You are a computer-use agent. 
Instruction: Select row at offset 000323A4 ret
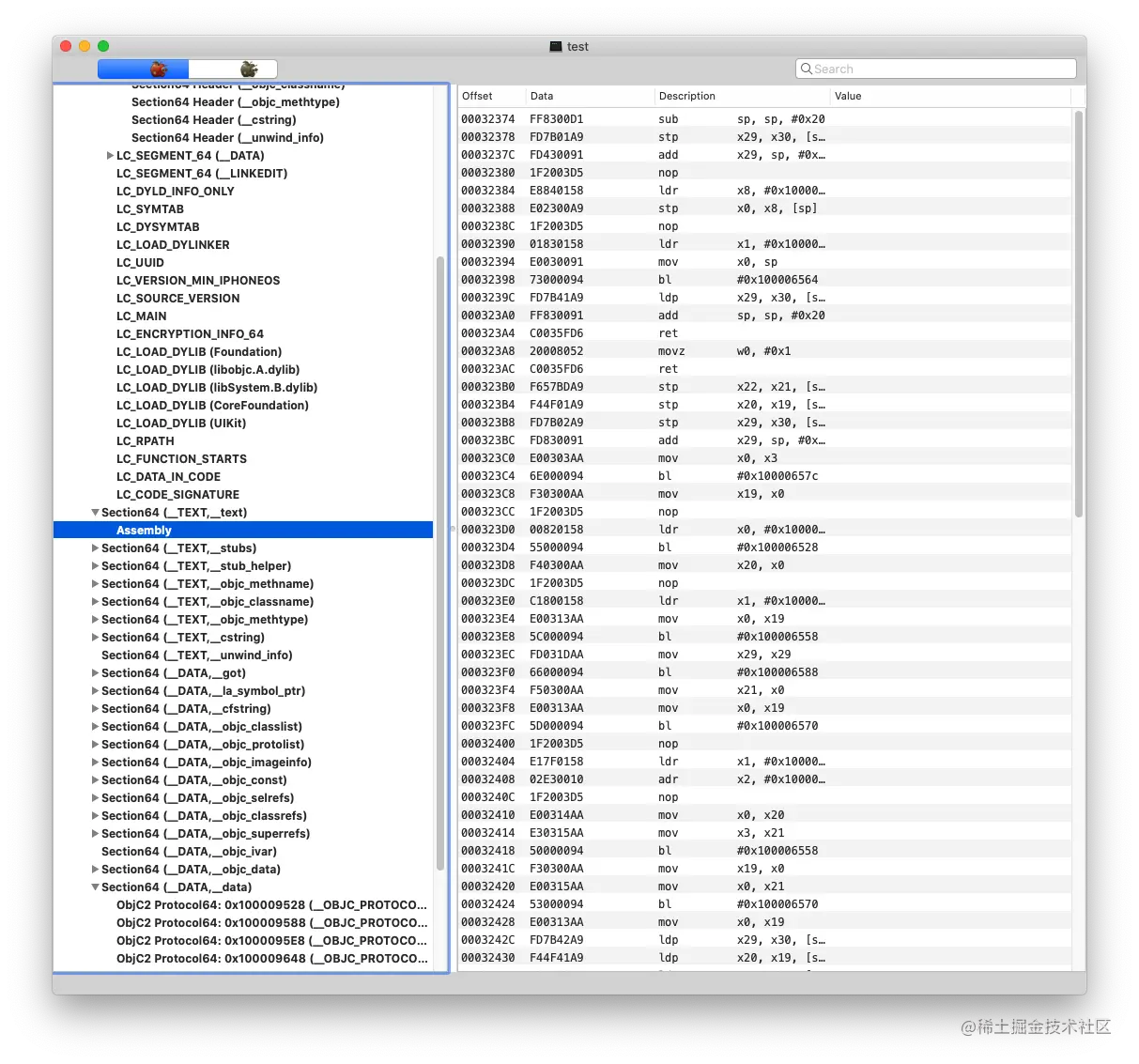coord(764,333)
